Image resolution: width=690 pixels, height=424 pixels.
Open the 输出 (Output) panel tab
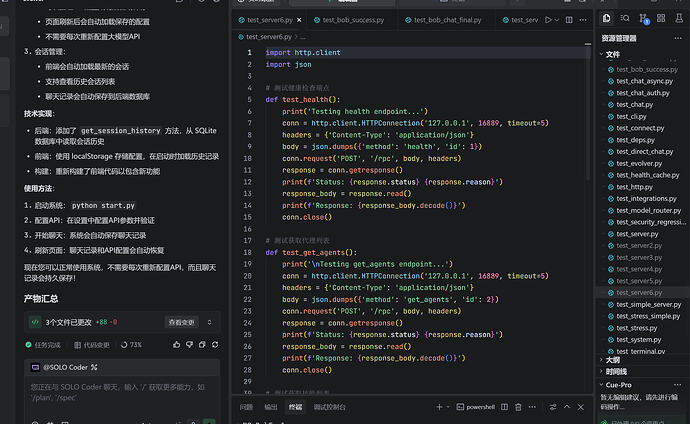pos(271,407)
